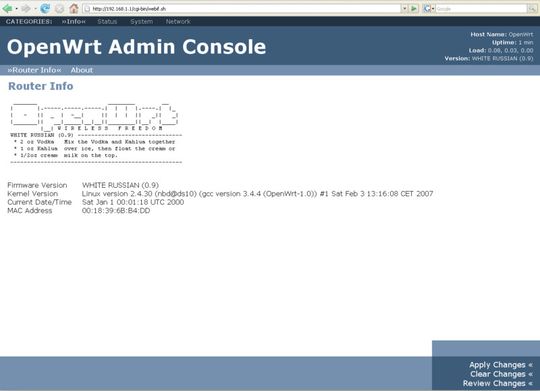Select the Router Info subpage tab
The width and height of the screenshot is (540, 391).
[x=34, y=70]
